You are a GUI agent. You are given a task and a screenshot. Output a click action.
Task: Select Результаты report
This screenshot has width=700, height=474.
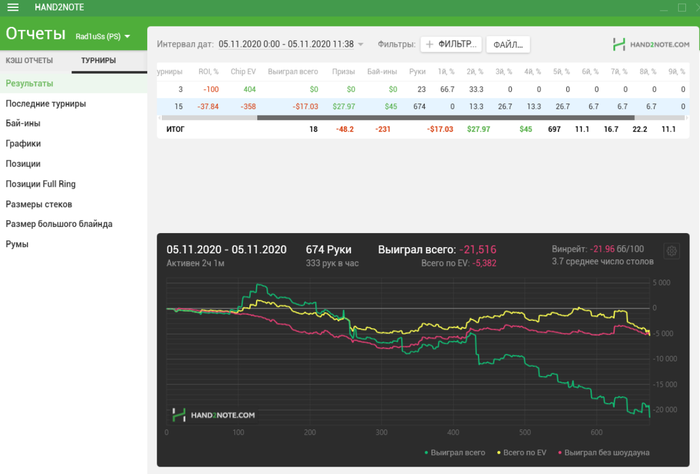tap(74, 83)
